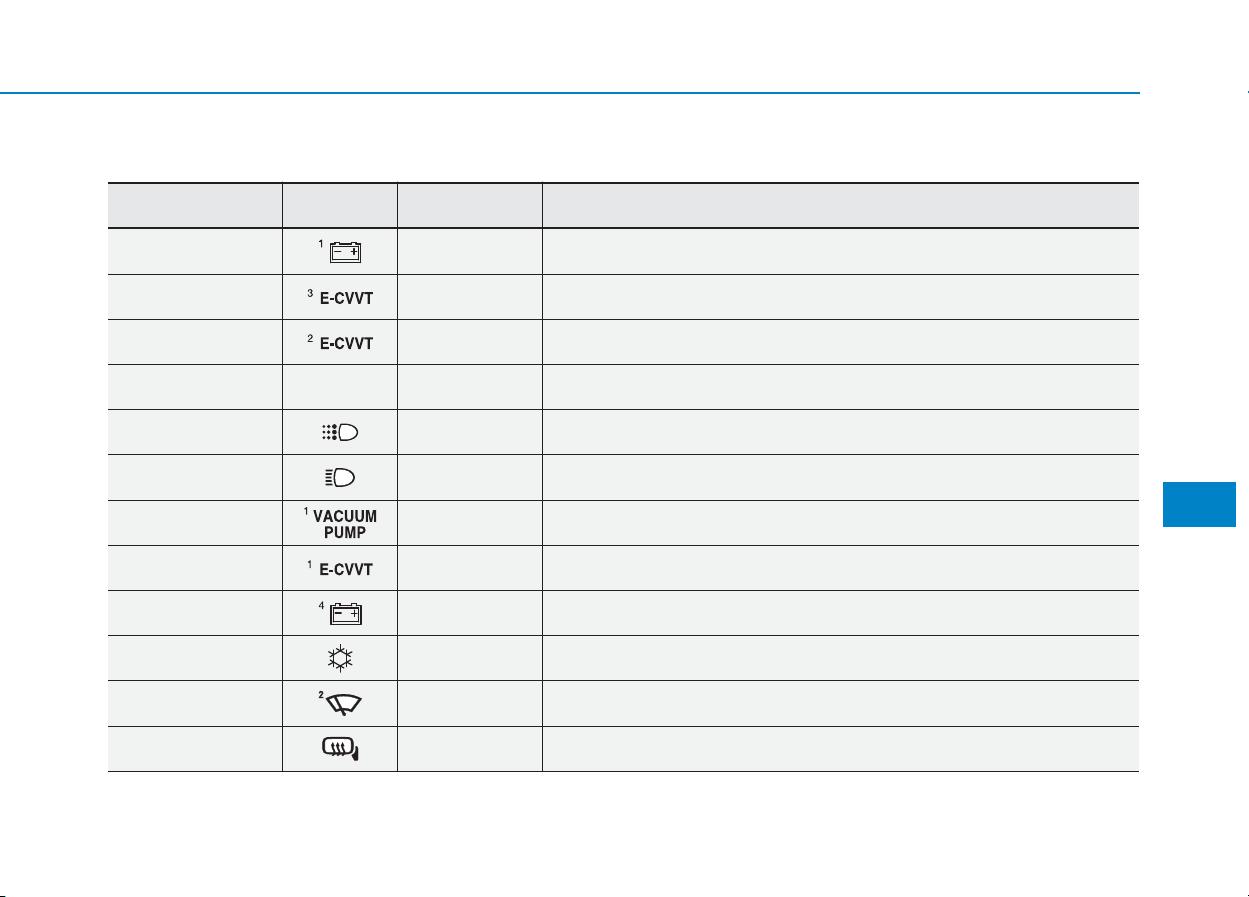
Task: Click the snowflake air conditioning icon
Action: coord(341,658)
